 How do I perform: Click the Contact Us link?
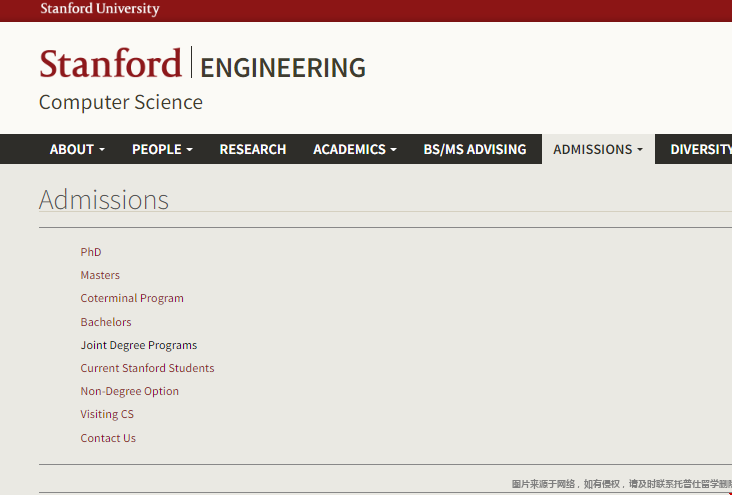pyautogui.click(x=108, y=438)
